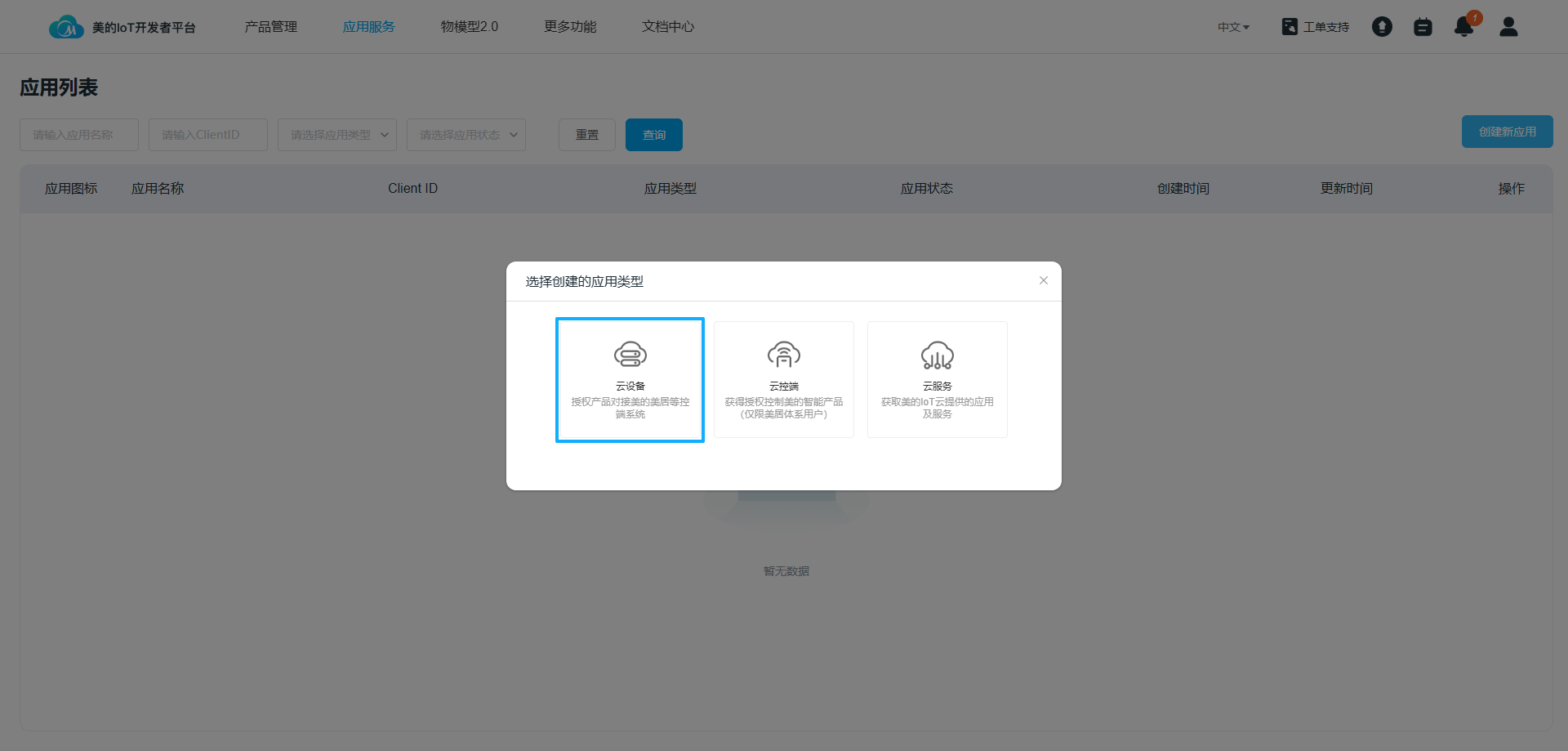This screenshot has height=751, width=1568.
Task: Open the notification bell in header
Action: 1463,27
